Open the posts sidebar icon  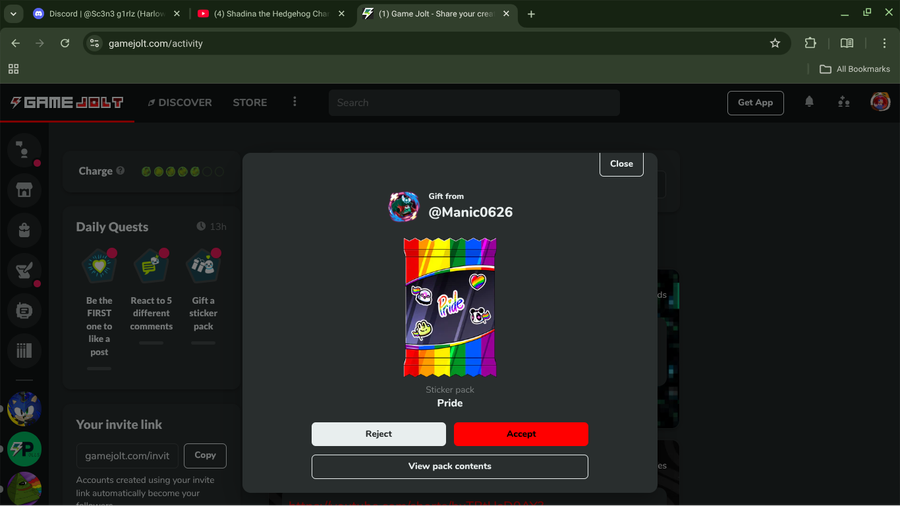coord(24,310)
